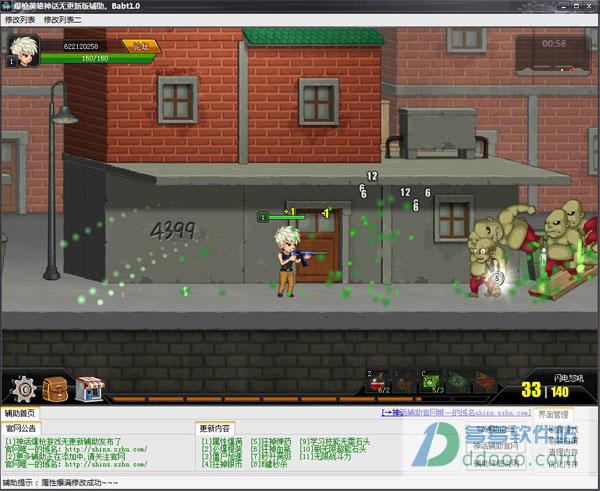Click the settings gear icon in game

(x=24, y=389)
